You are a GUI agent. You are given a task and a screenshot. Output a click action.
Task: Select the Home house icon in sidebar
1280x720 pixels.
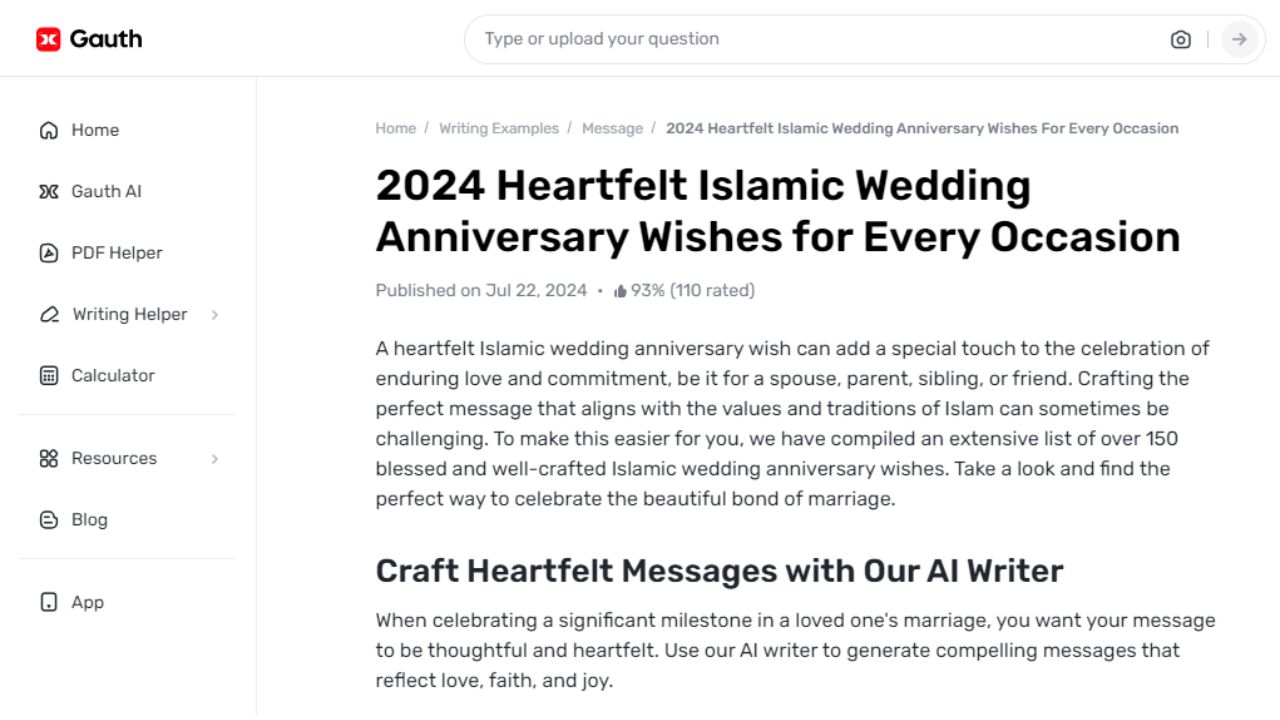48,130
